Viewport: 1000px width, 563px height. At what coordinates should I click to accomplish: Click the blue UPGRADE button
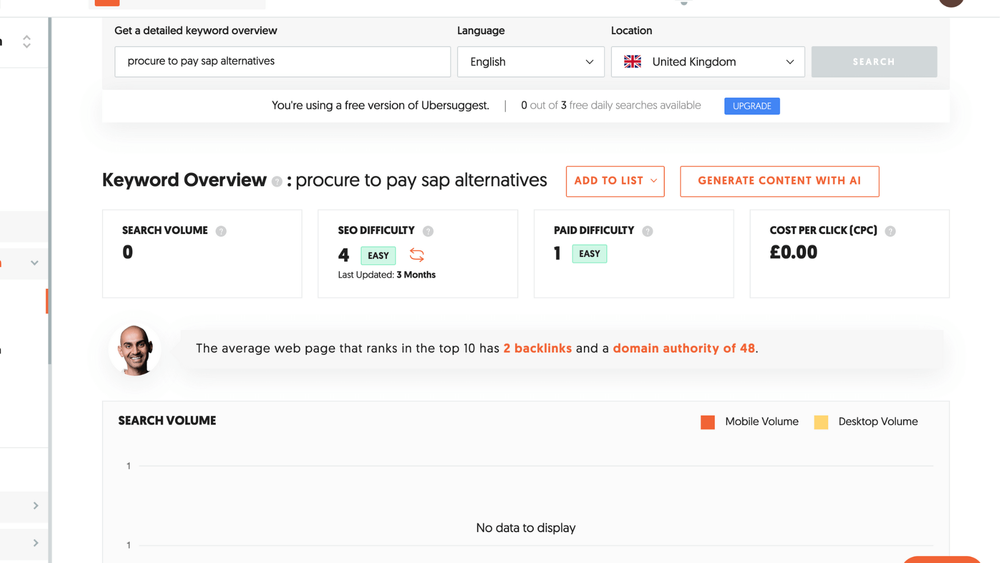coord(752,106)
